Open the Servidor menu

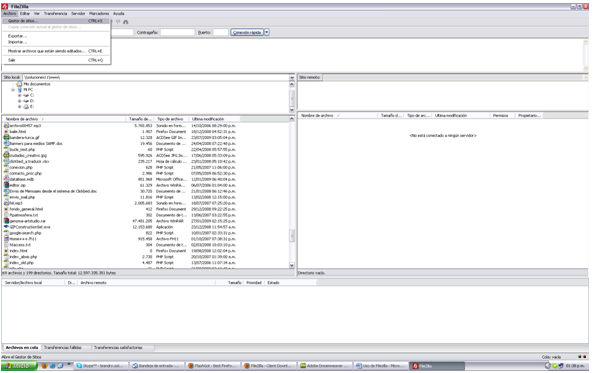tap(78, 13)
